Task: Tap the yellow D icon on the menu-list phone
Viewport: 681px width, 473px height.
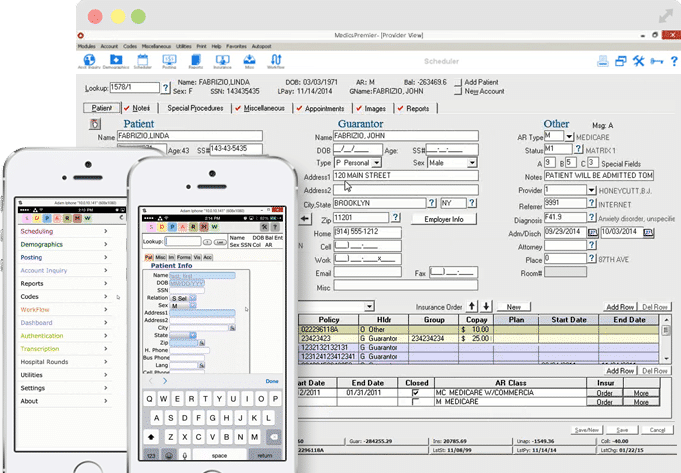Action: click(37, 218)
